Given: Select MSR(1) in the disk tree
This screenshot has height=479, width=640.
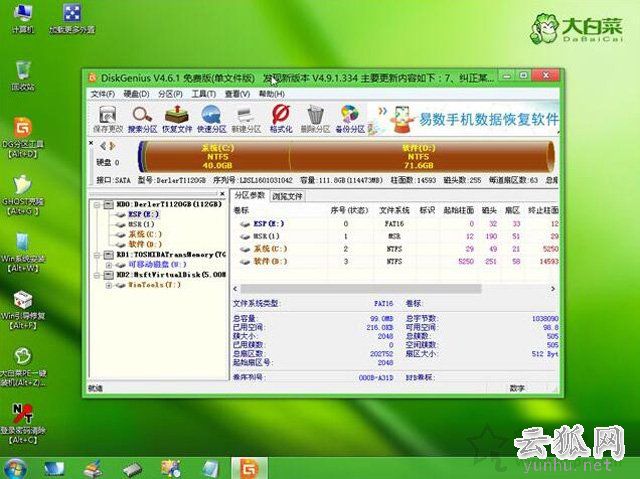Looking at the screenshot, I should point(141,224).
